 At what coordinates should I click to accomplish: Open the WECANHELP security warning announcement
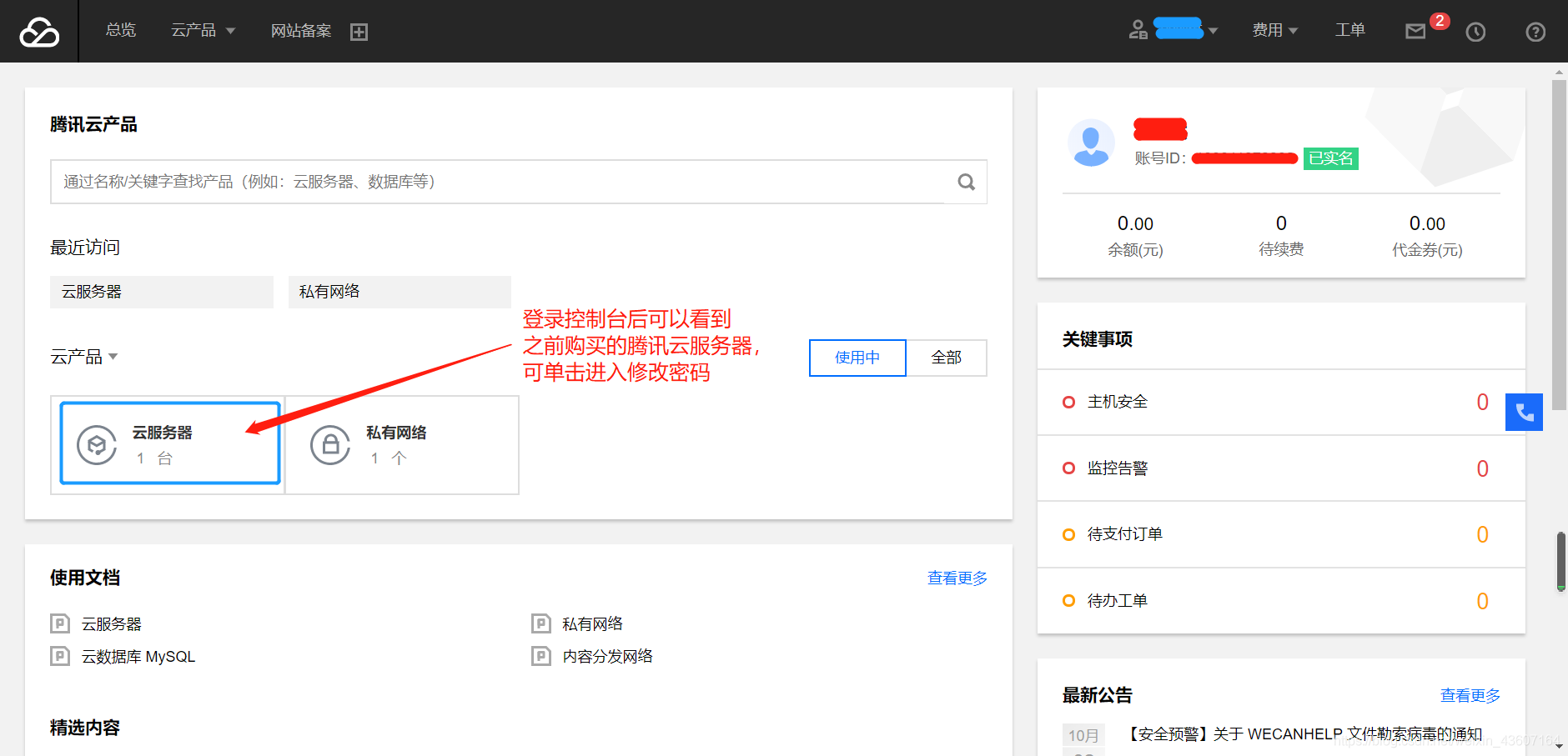coord(1303,734)
